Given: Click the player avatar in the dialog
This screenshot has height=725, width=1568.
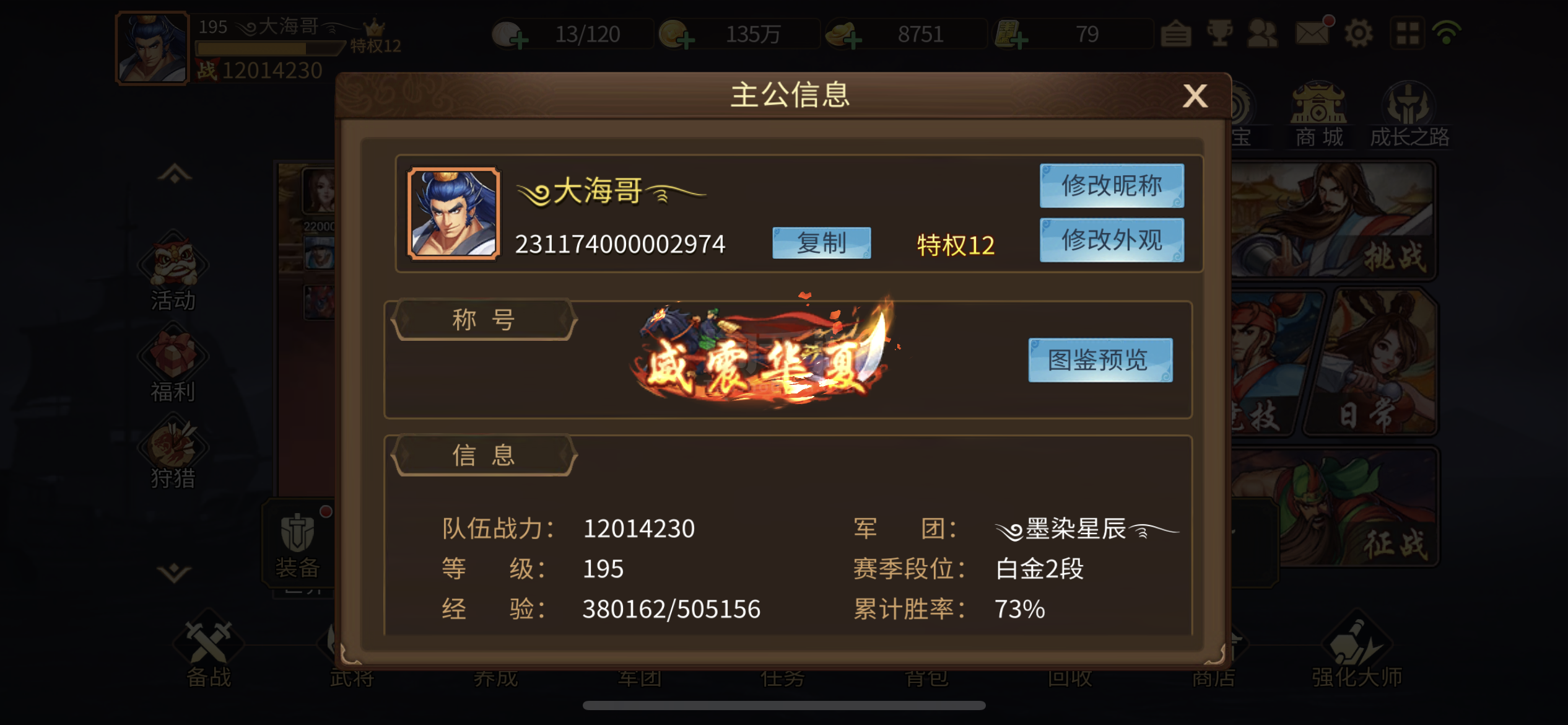Looking at the screenshot, I should tap(453, 213).
